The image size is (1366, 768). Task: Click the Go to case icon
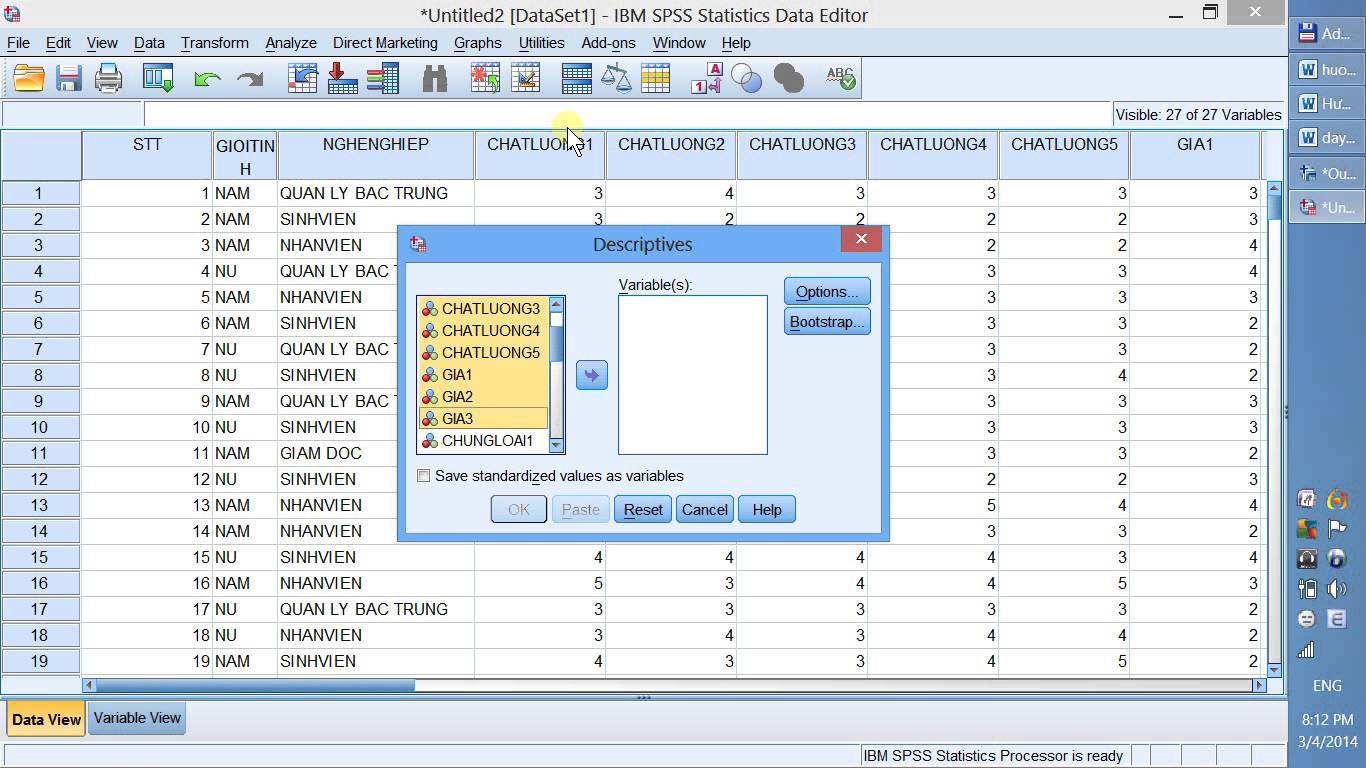[302, 78]
